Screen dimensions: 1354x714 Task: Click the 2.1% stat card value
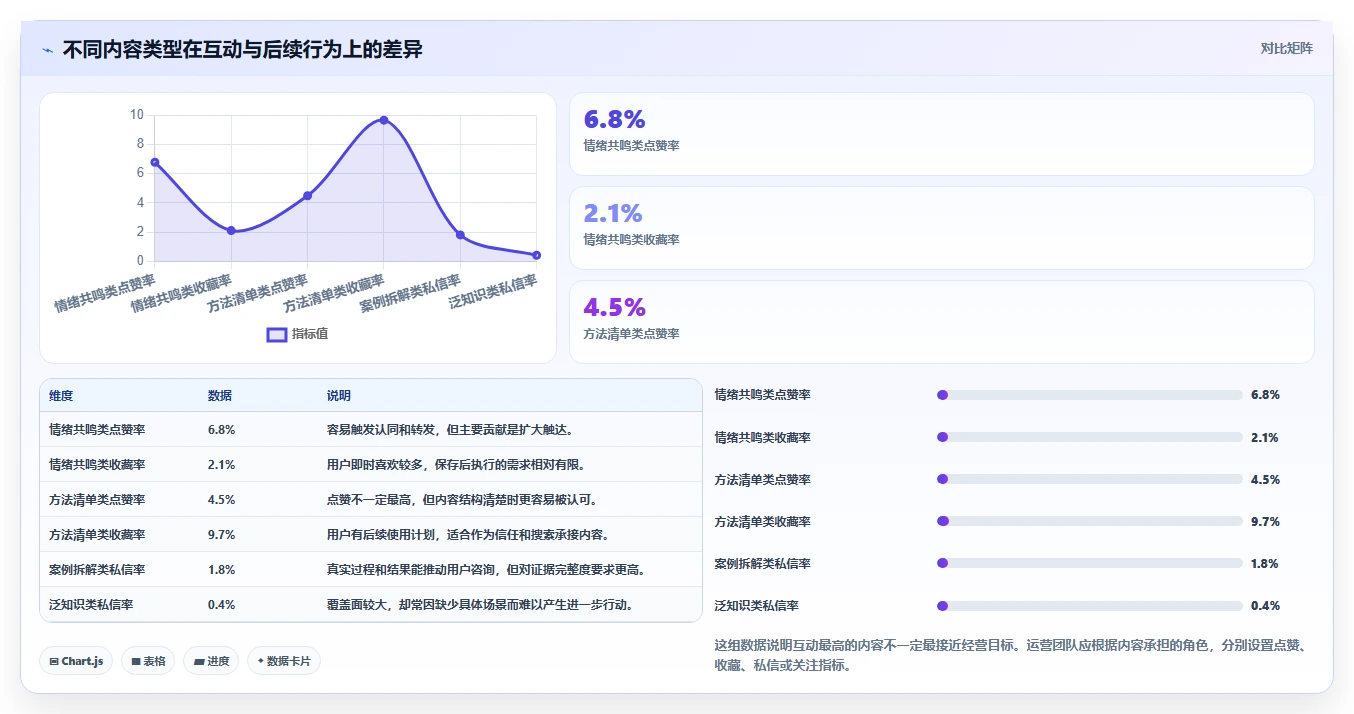point(613,213)
